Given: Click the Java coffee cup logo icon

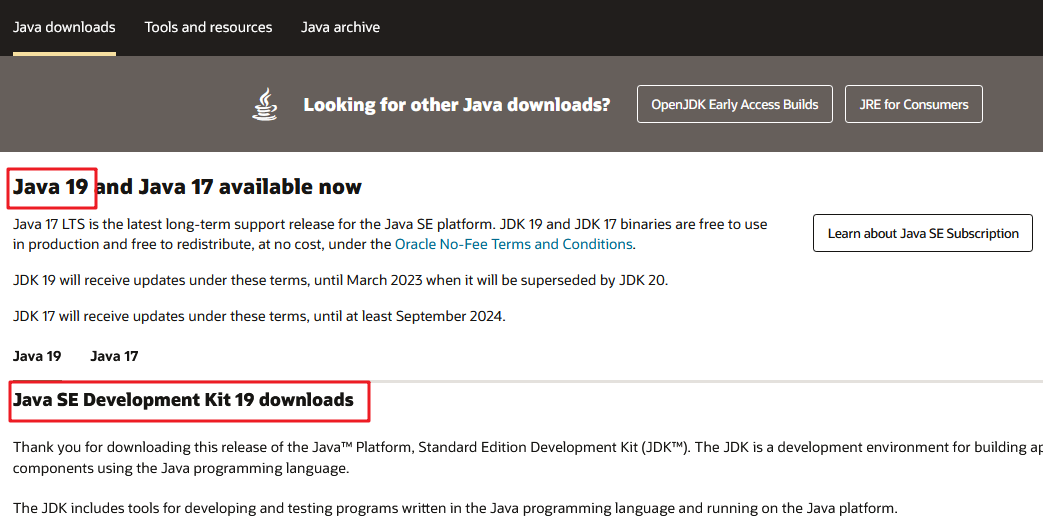Looking at the screenshot, I should click(x=265, y=104).
